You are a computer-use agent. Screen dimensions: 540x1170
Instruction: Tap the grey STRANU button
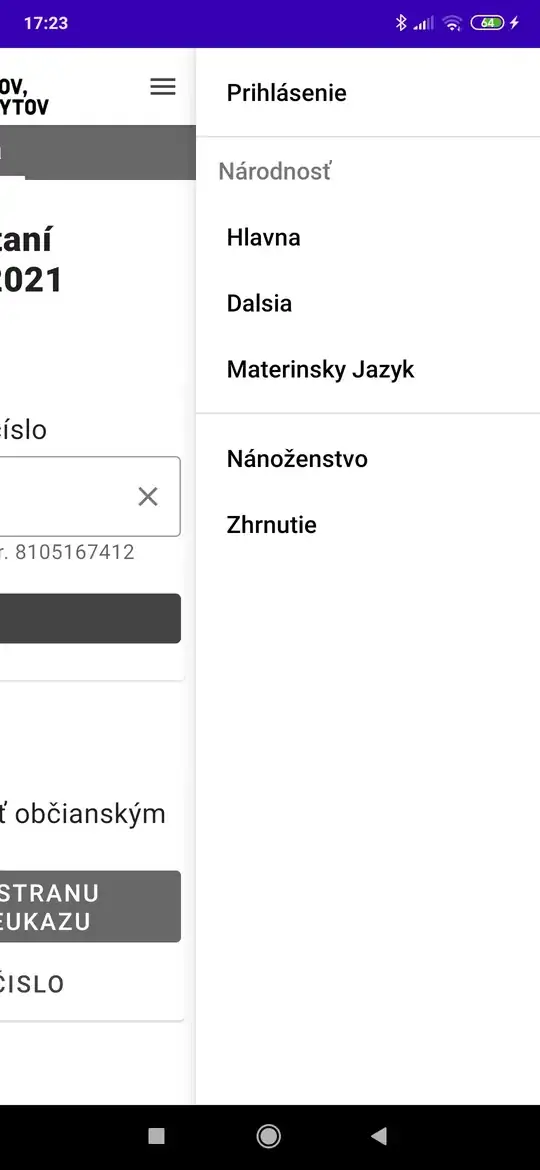90,907
